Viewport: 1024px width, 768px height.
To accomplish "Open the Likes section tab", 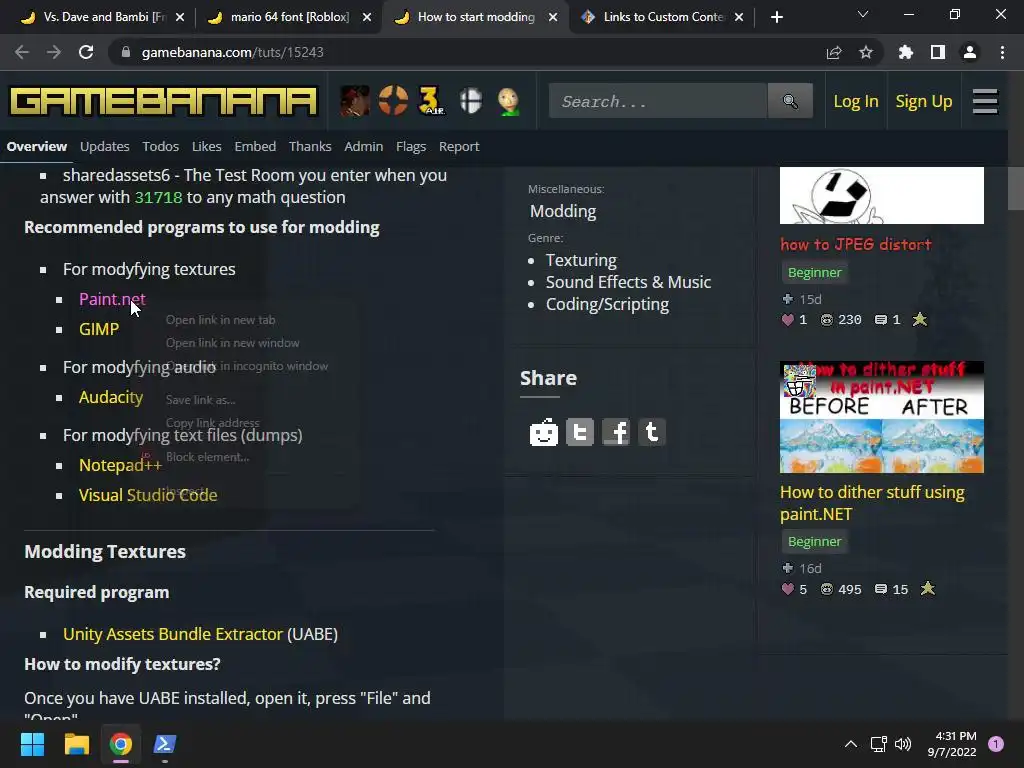I will [206, 146].
